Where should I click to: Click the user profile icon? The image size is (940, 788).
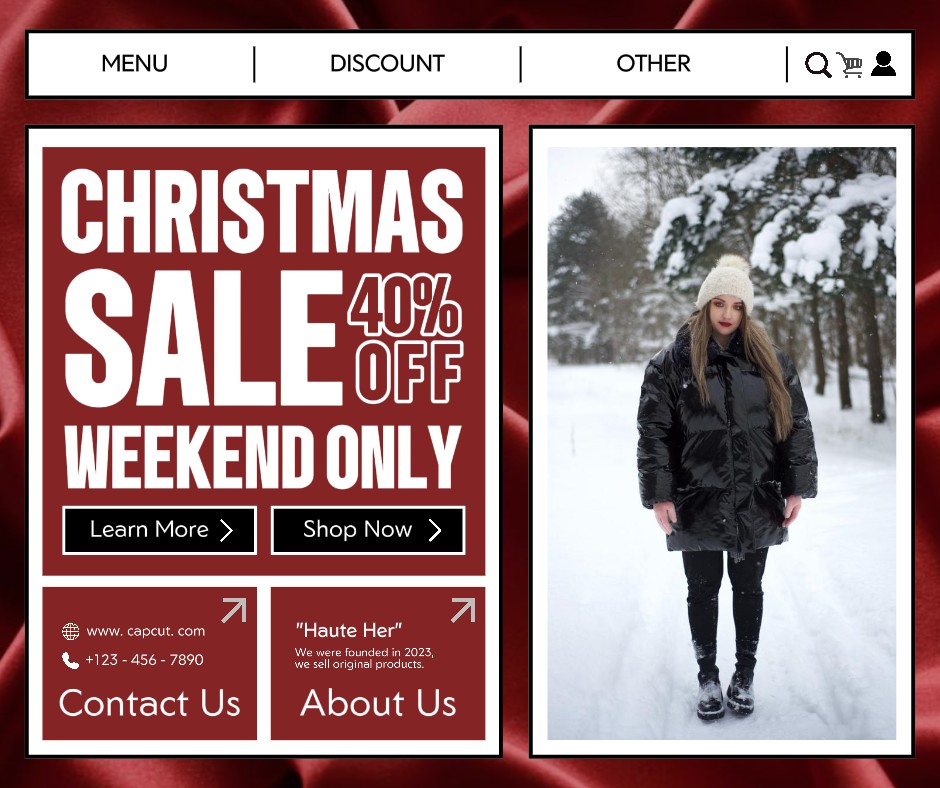tap(883, 64)
